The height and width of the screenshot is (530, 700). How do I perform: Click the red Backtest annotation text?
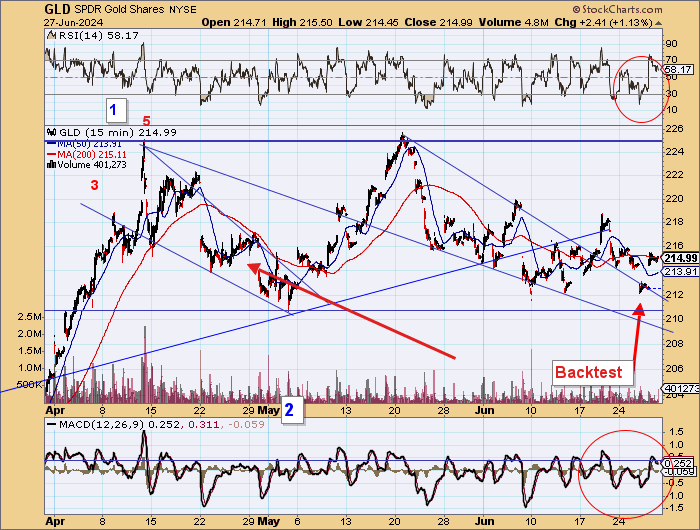588,373
